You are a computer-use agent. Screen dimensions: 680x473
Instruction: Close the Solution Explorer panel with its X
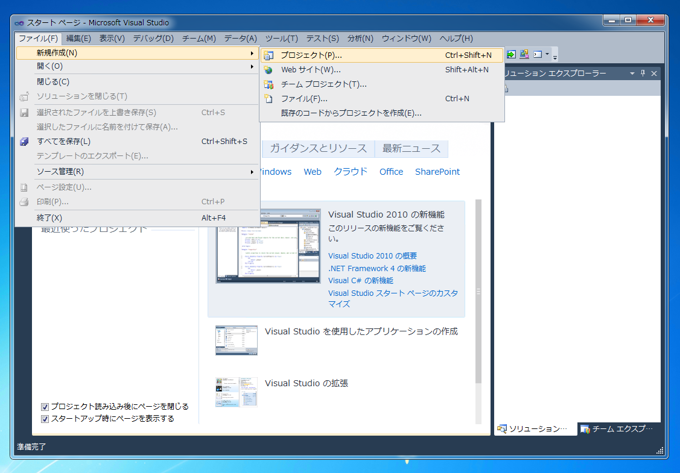point(654,74)
